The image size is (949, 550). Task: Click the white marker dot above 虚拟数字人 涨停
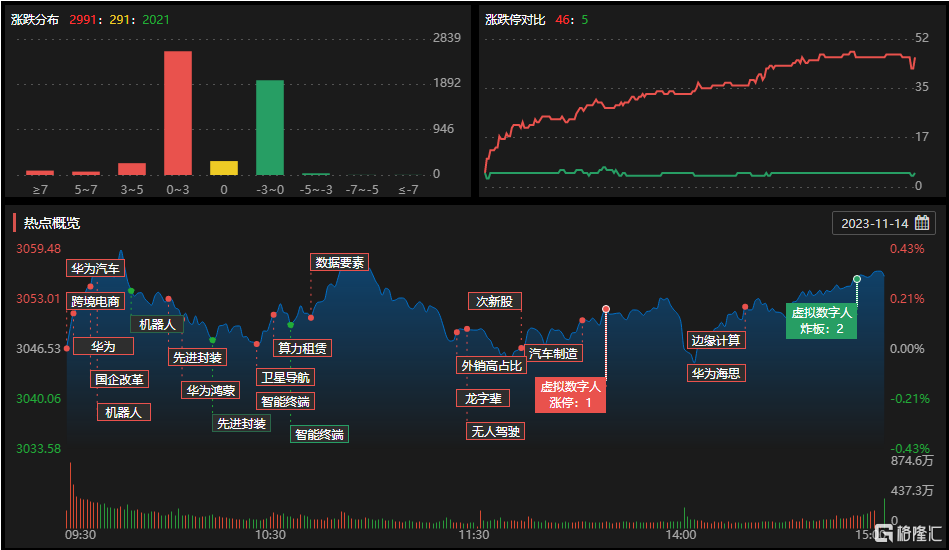click(606, 309)
